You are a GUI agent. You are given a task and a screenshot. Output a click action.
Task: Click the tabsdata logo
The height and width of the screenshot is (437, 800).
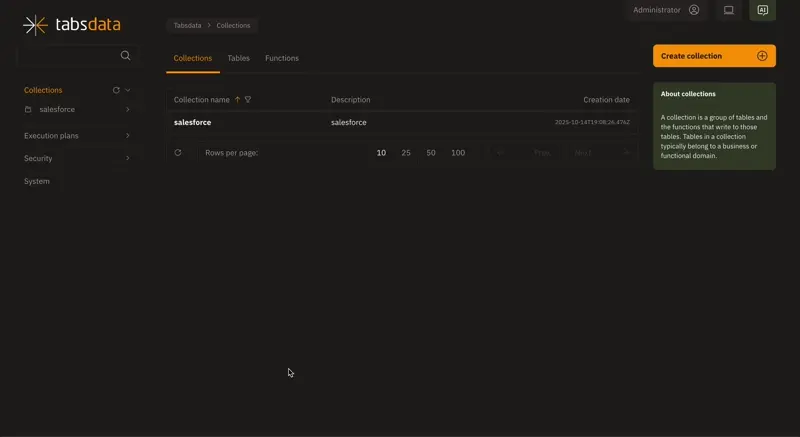tap(71, 24)
